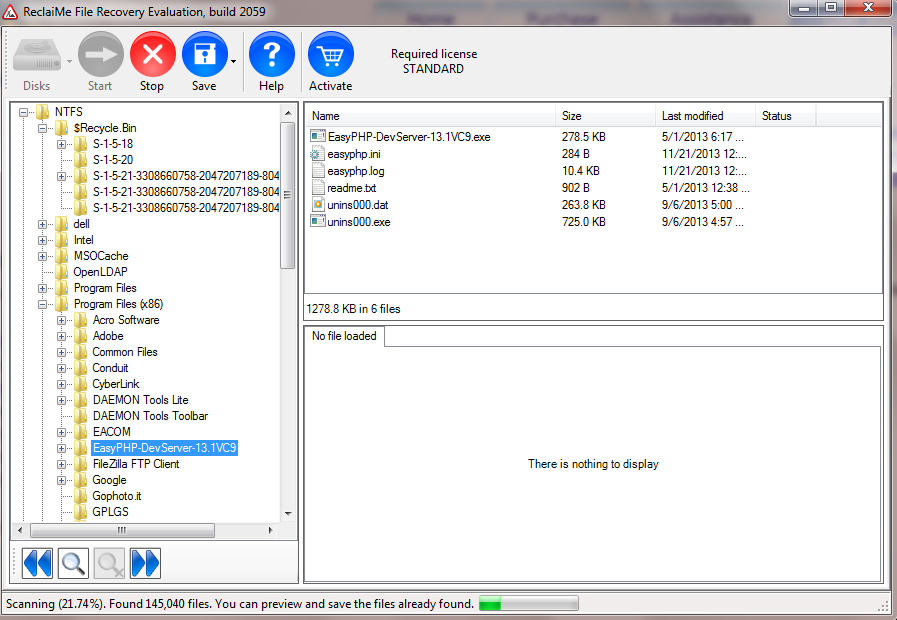The image size is (897, 620).
Task: Select the "No file loaded" preview tab
Action: [344, 336]
